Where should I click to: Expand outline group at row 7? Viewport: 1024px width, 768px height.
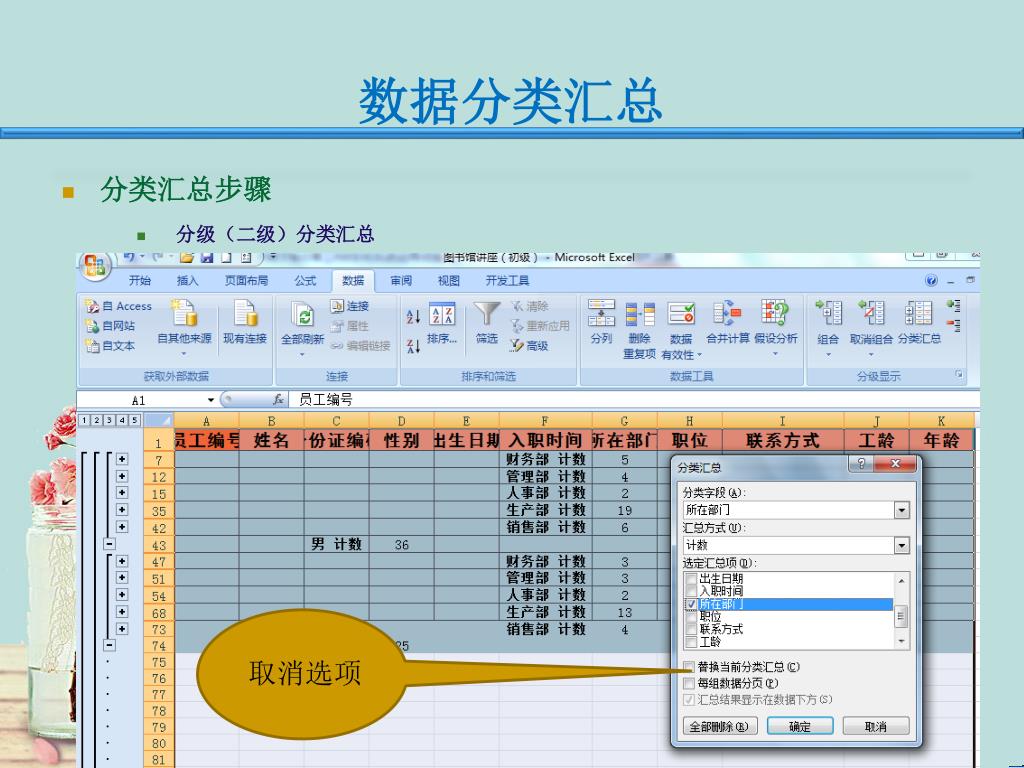point(122,459)
